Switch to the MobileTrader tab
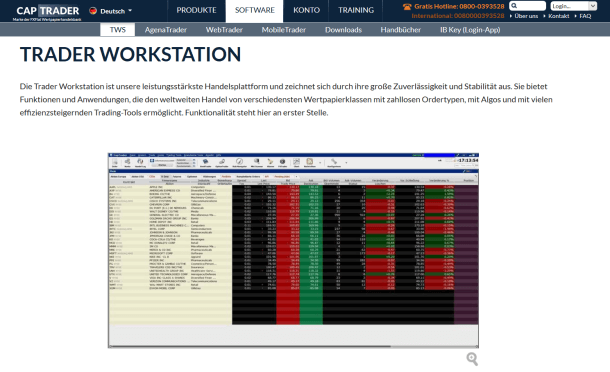The width and height of the screenshot is (610, 372). pos(284,30)
